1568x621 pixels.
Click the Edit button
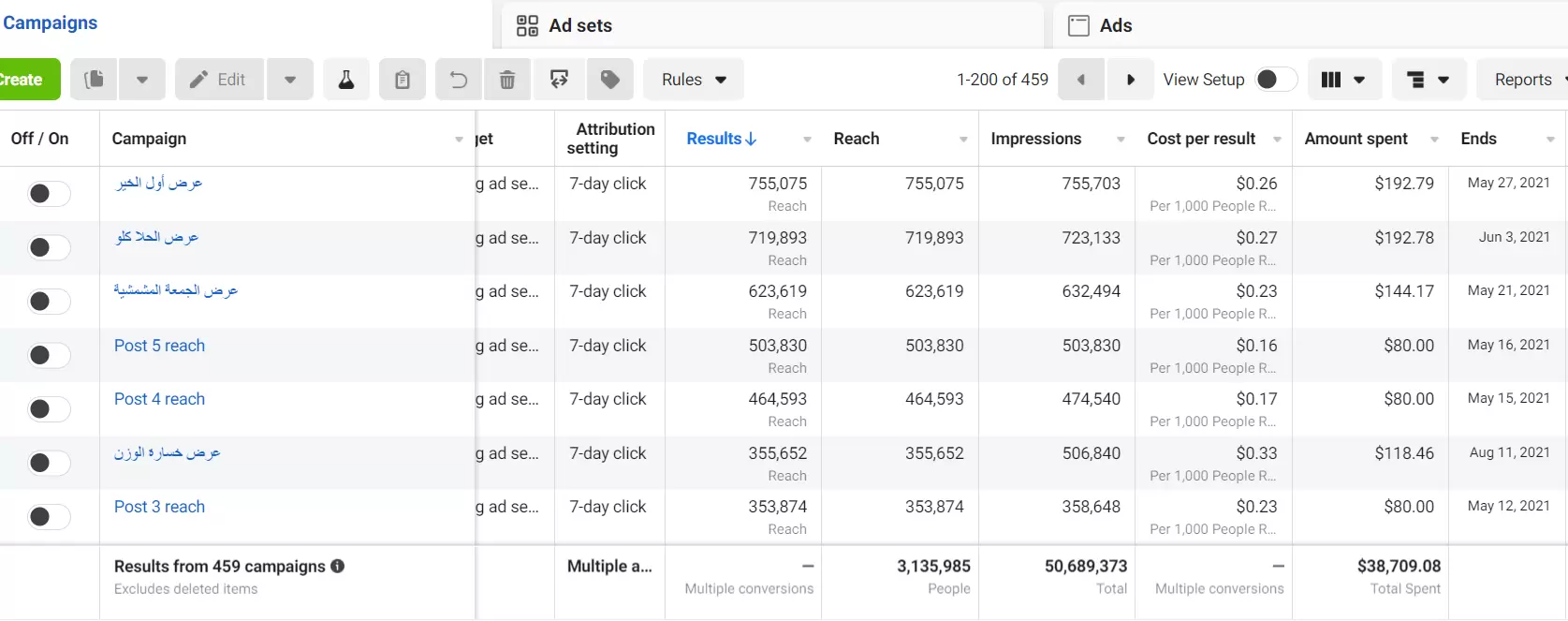coord(219,80)
